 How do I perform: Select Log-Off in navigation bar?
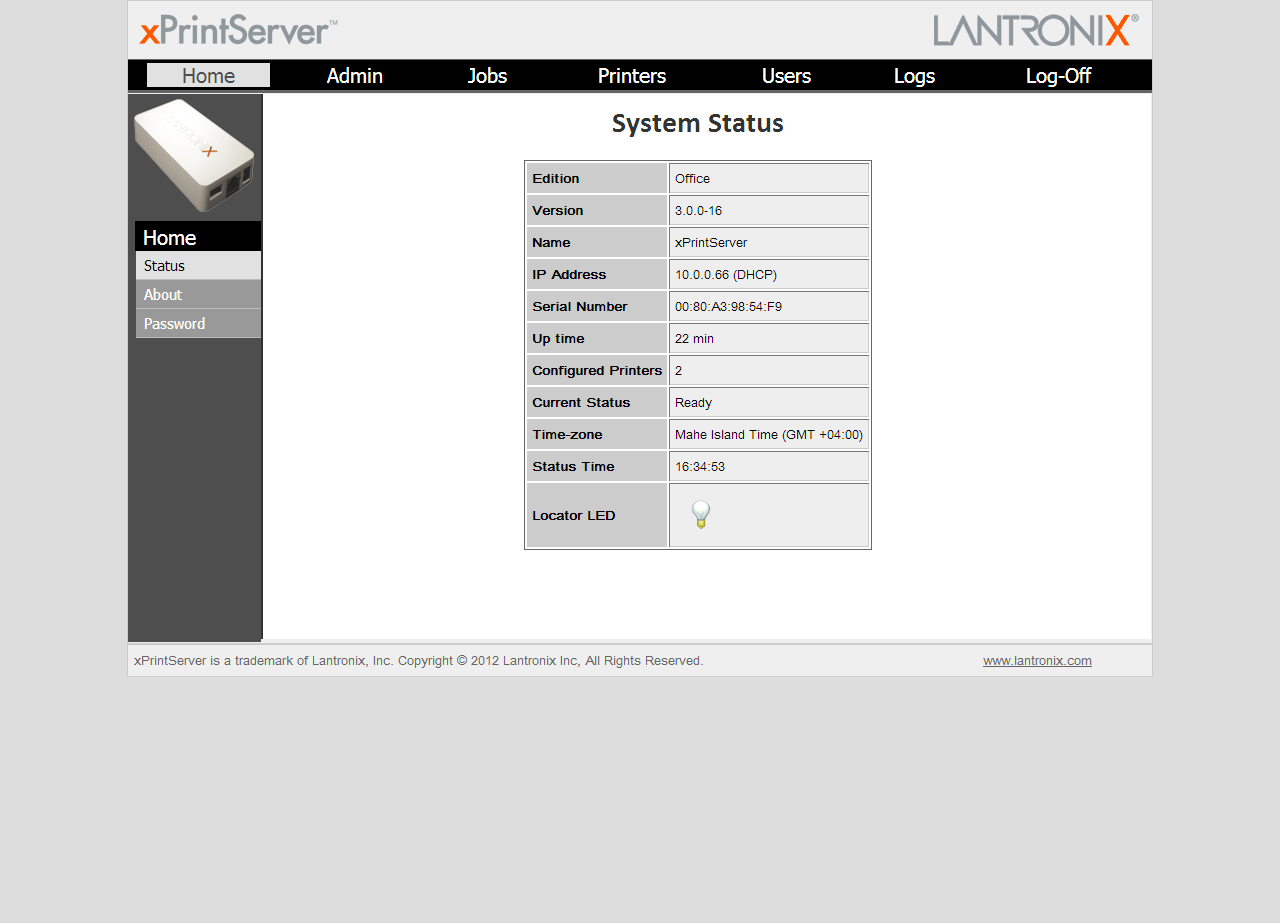tap(1058, 76)
